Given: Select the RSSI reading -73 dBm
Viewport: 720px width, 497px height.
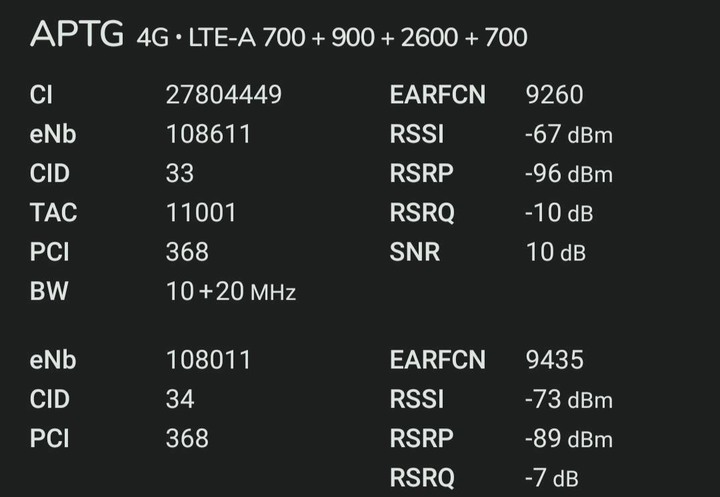Looking at the screenshot, I should click(568, 399).
